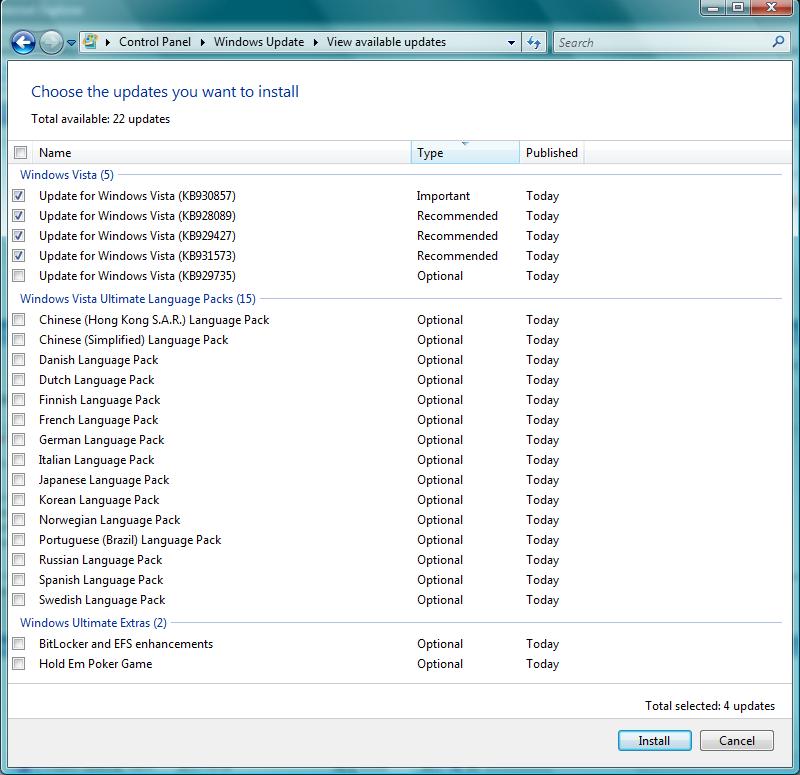Uncheck update KB929427

click(19, 235)
